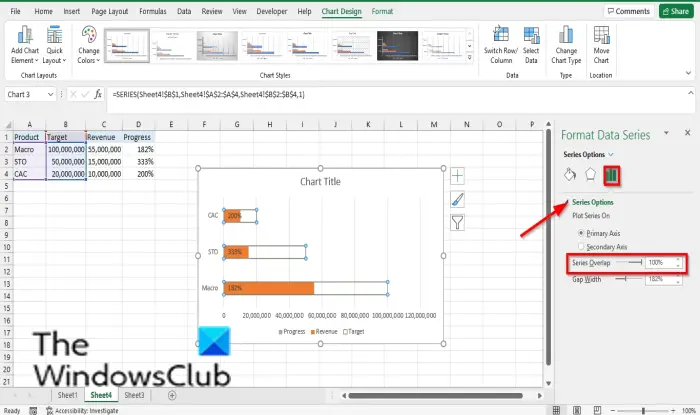Expand the formula bar
Image resolution: width=700 pixels, height=415 pixels.
pos(691,93)
